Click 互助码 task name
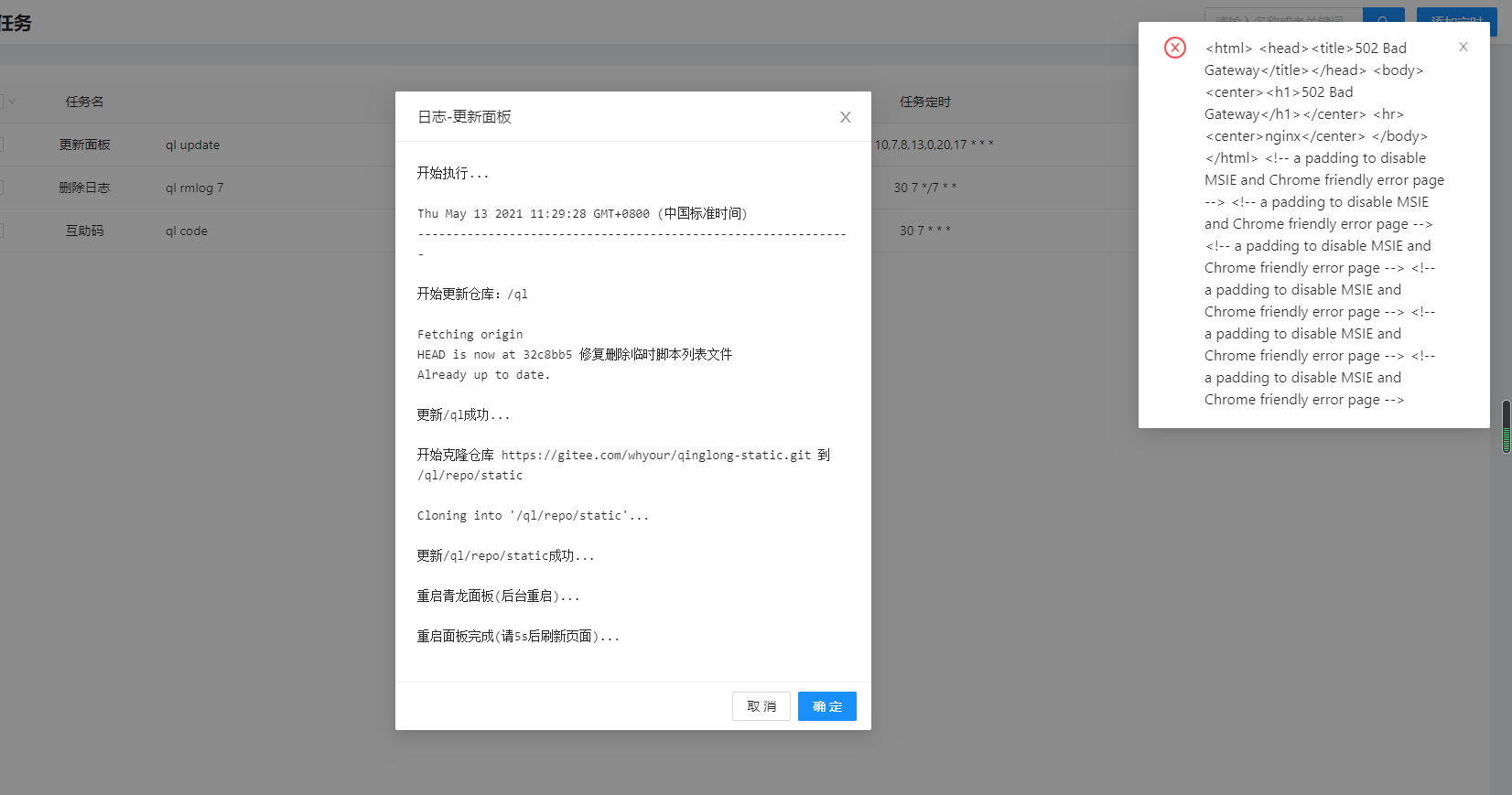Image resolution: width=1512 pixels, height=795 pixels. [84, 231]
